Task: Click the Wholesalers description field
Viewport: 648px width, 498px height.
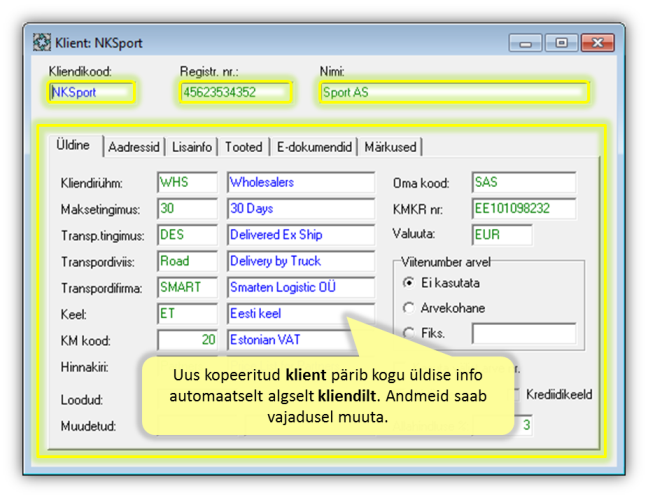Action: click(301, 182)
